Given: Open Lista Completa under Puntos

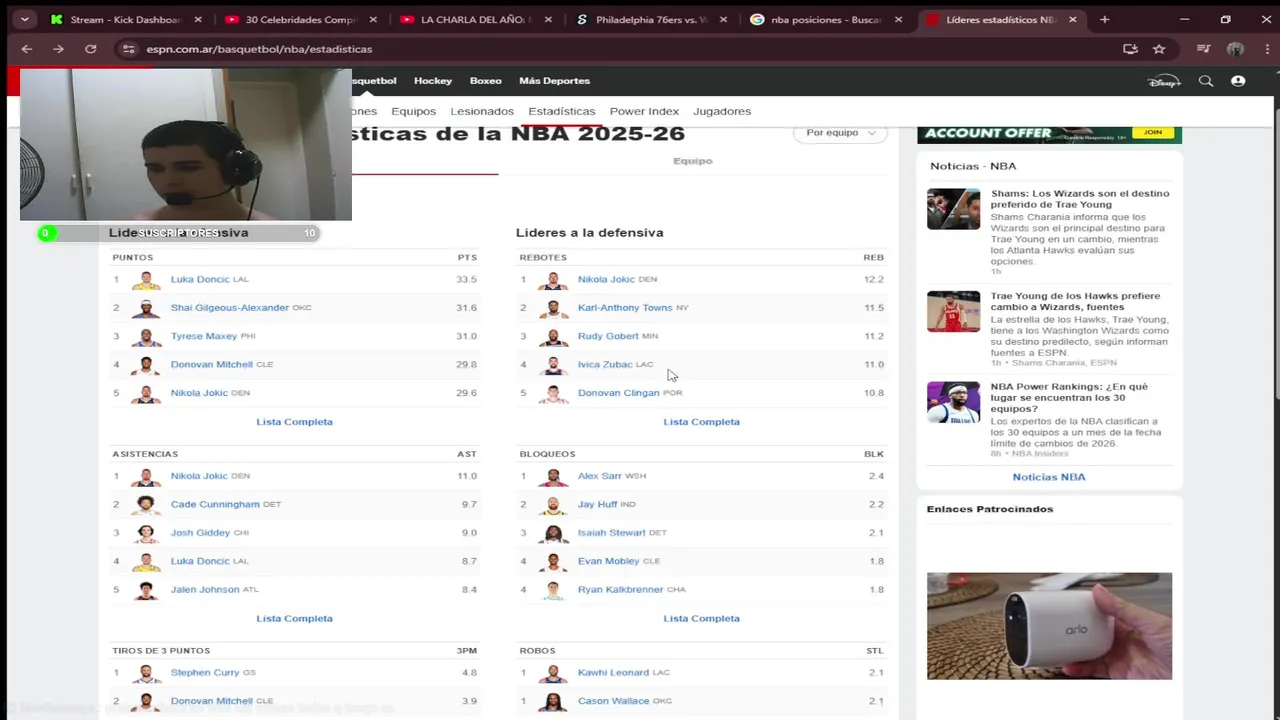Looking at the screenshot, I should coord(294,422).
